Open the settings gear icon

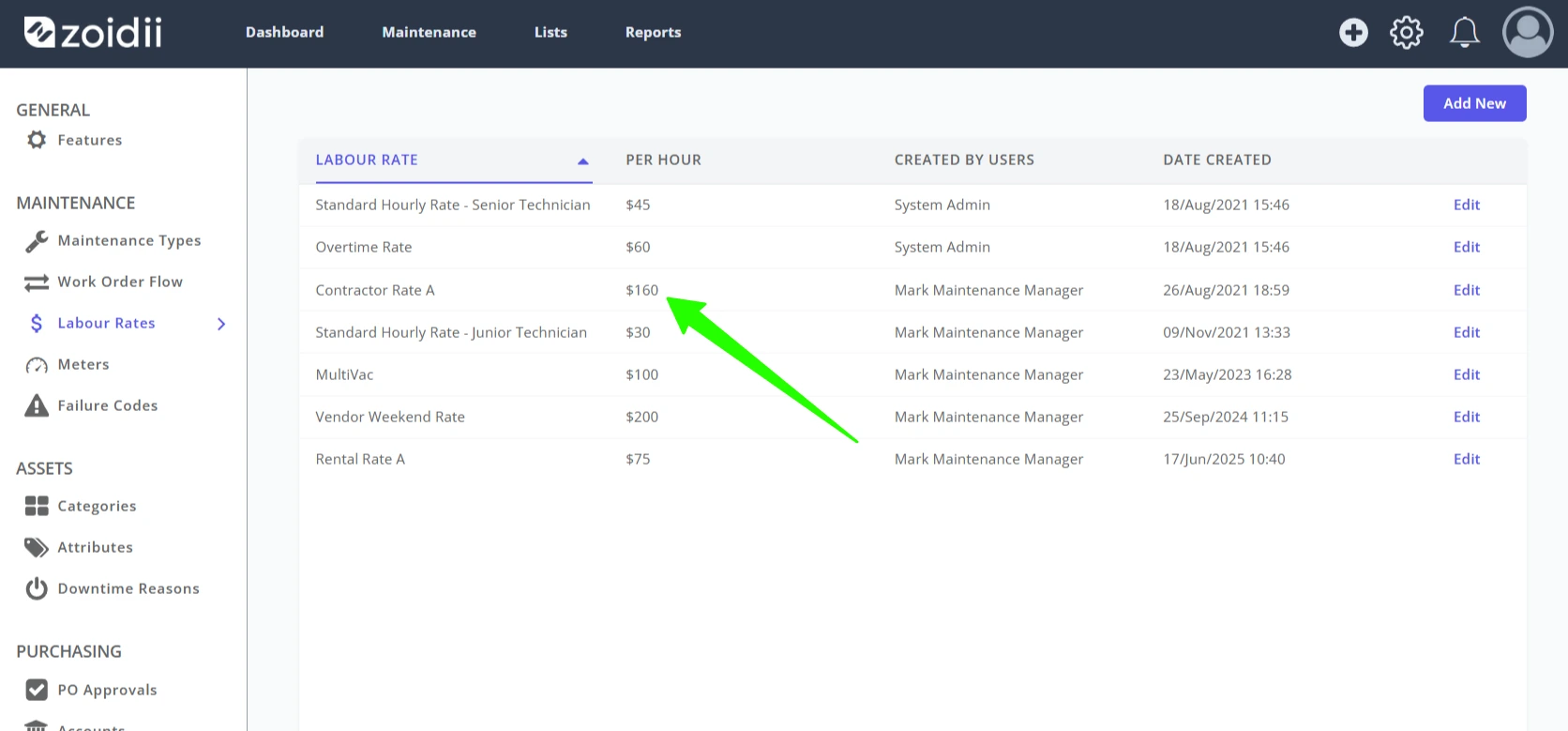pos(1407,33)
